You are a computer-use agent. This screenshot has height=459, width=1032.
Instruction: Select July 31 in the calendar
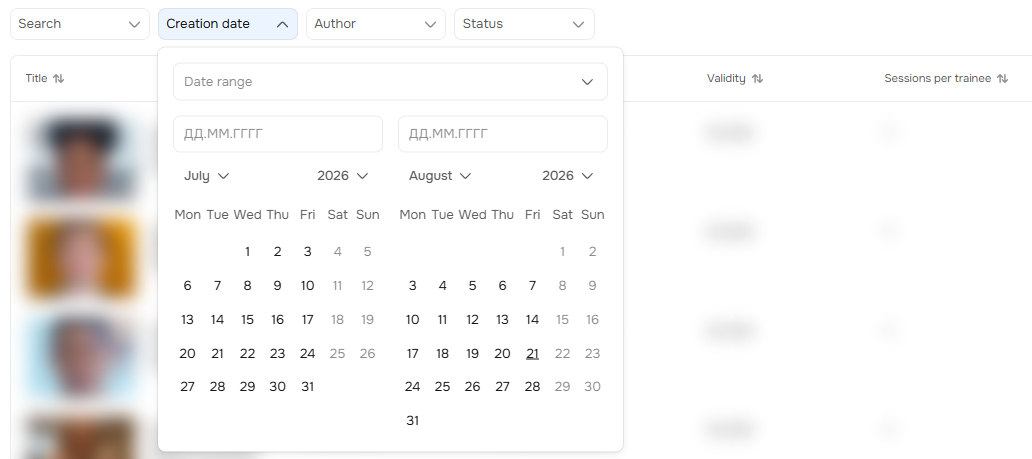(307, 387)
